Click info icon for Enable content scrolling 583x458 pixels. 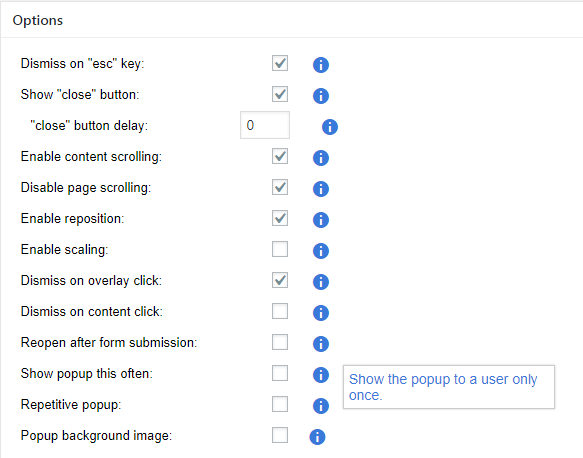321,158
